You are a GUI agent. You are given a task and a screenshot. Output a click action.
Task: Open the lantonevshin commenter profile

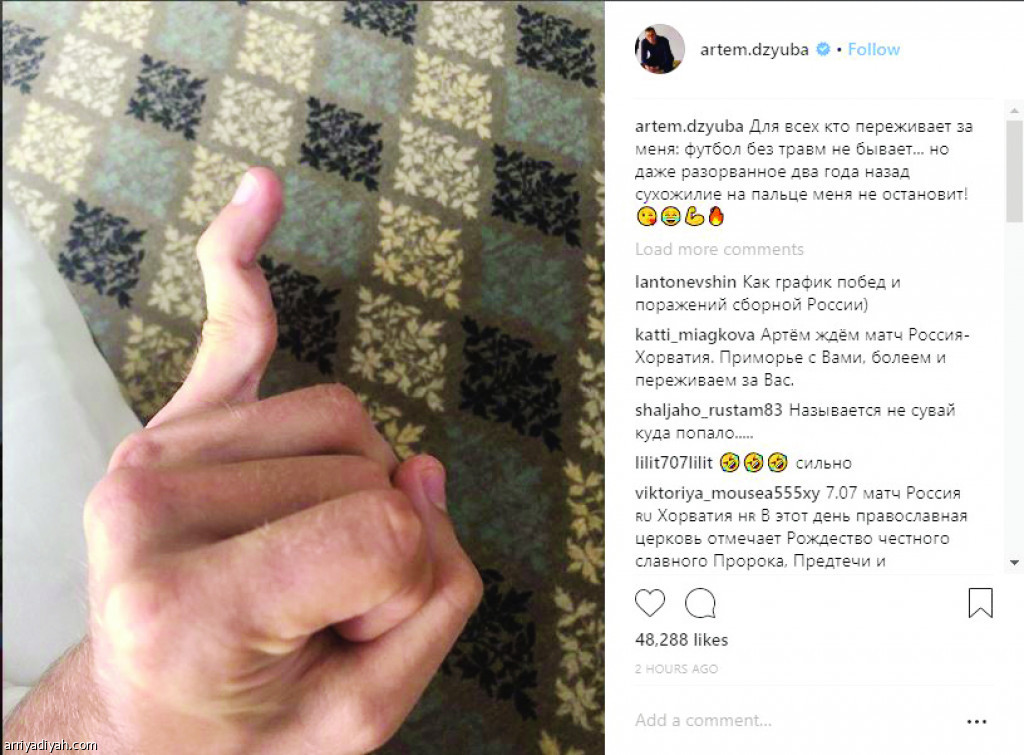685,282
